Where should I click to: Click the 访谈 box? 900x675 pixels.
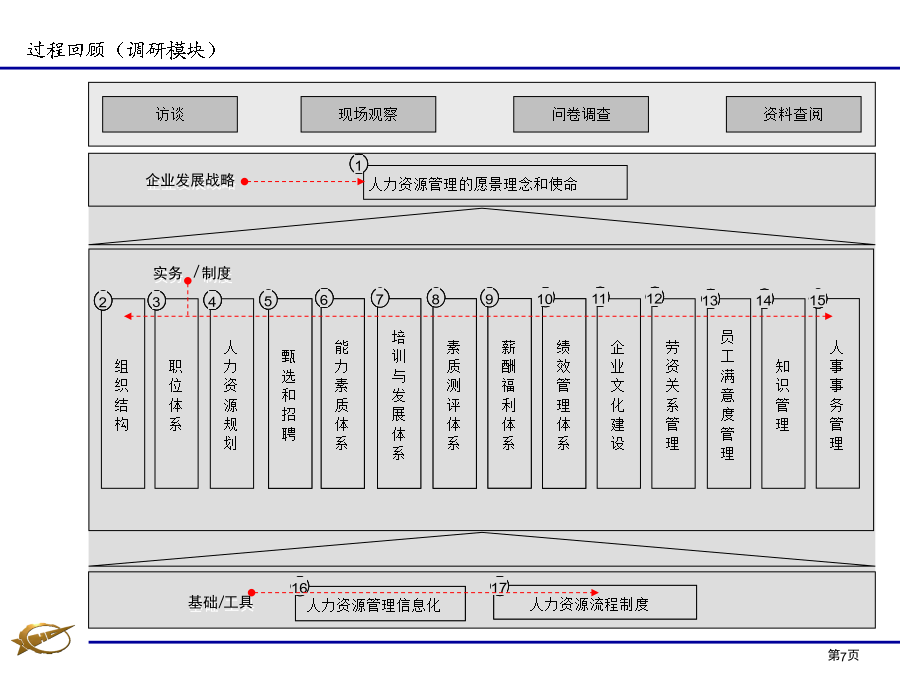pos(170,114)
